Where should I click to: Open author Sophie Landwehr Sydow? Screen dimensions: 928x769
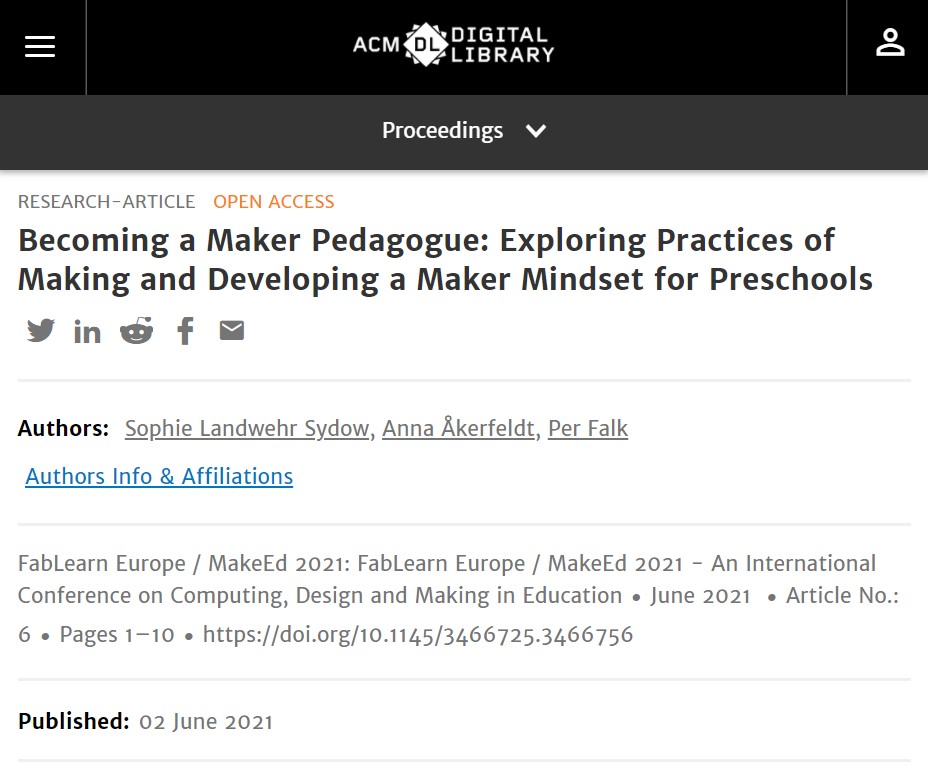pos(247,428)
